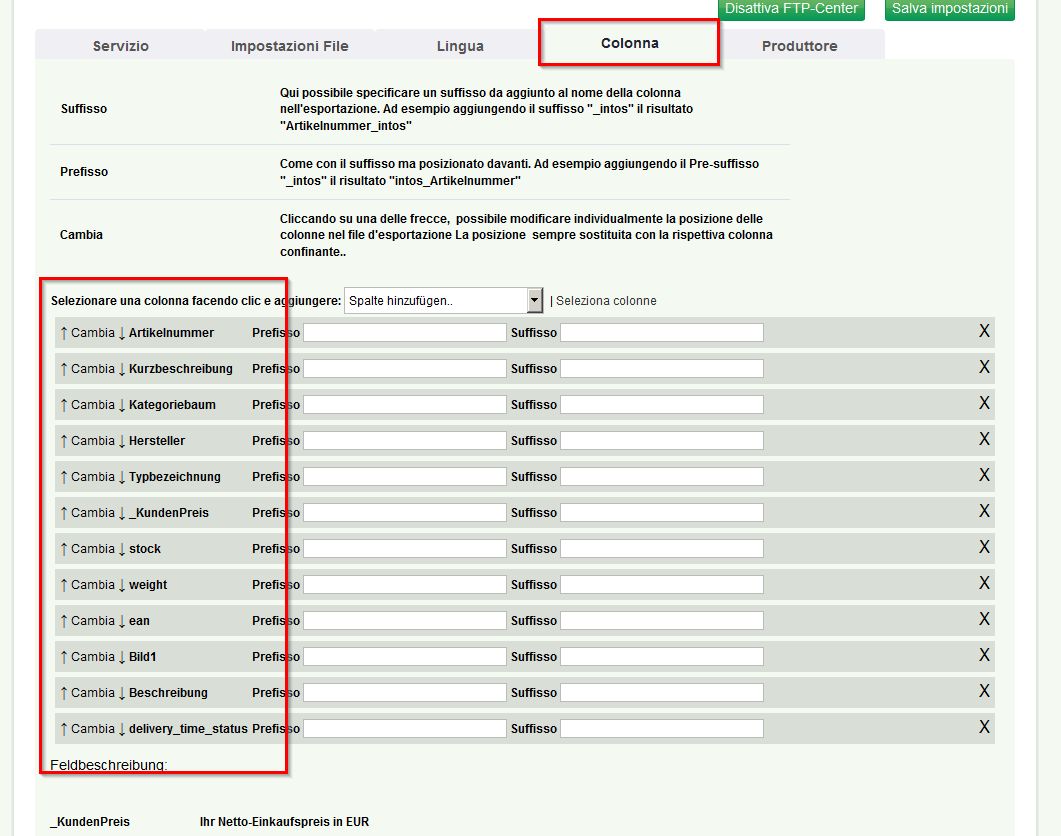
Task: Move ean column down
Action: coord(122,621)
